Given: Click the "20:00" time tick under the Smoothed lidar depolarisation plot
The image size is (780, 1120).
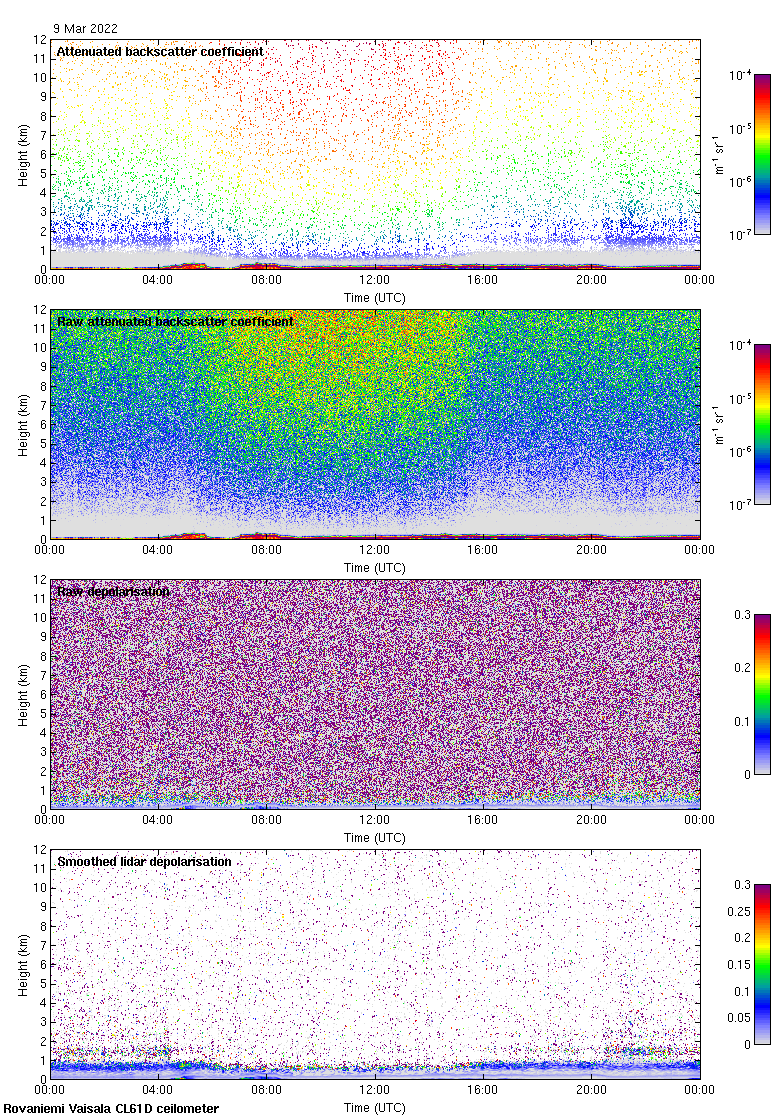Looking at the screenshot, I should pos(591,1090).
